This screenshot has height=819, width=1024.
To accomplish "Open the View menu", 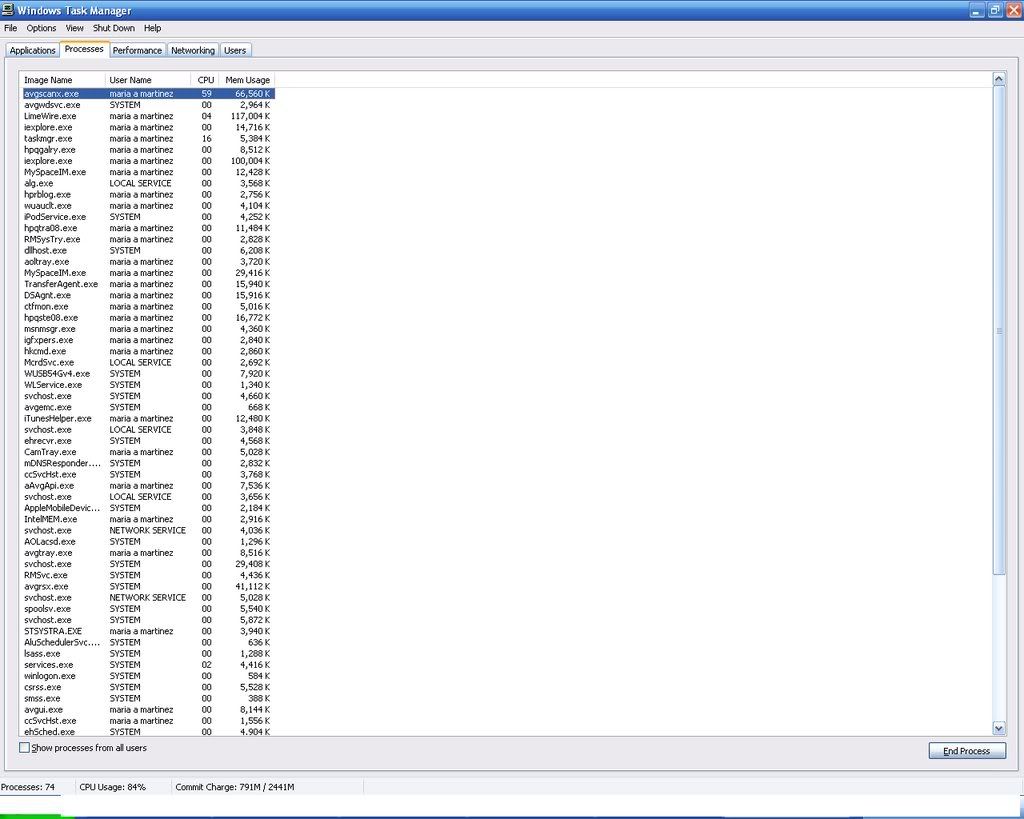I will pos(75,28).
